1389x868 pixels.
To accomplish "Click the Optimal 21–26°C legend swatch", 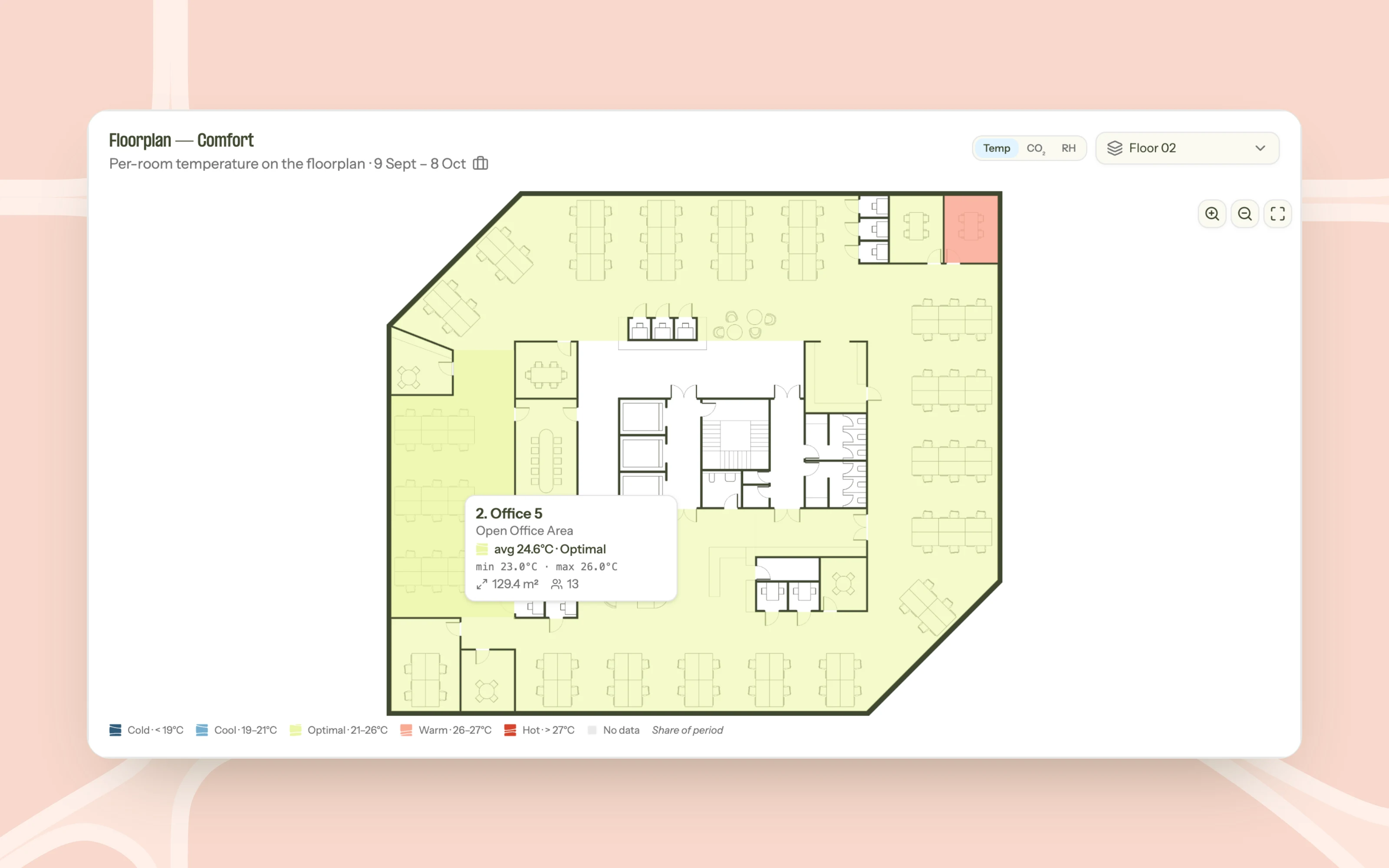I will point(296,730).
